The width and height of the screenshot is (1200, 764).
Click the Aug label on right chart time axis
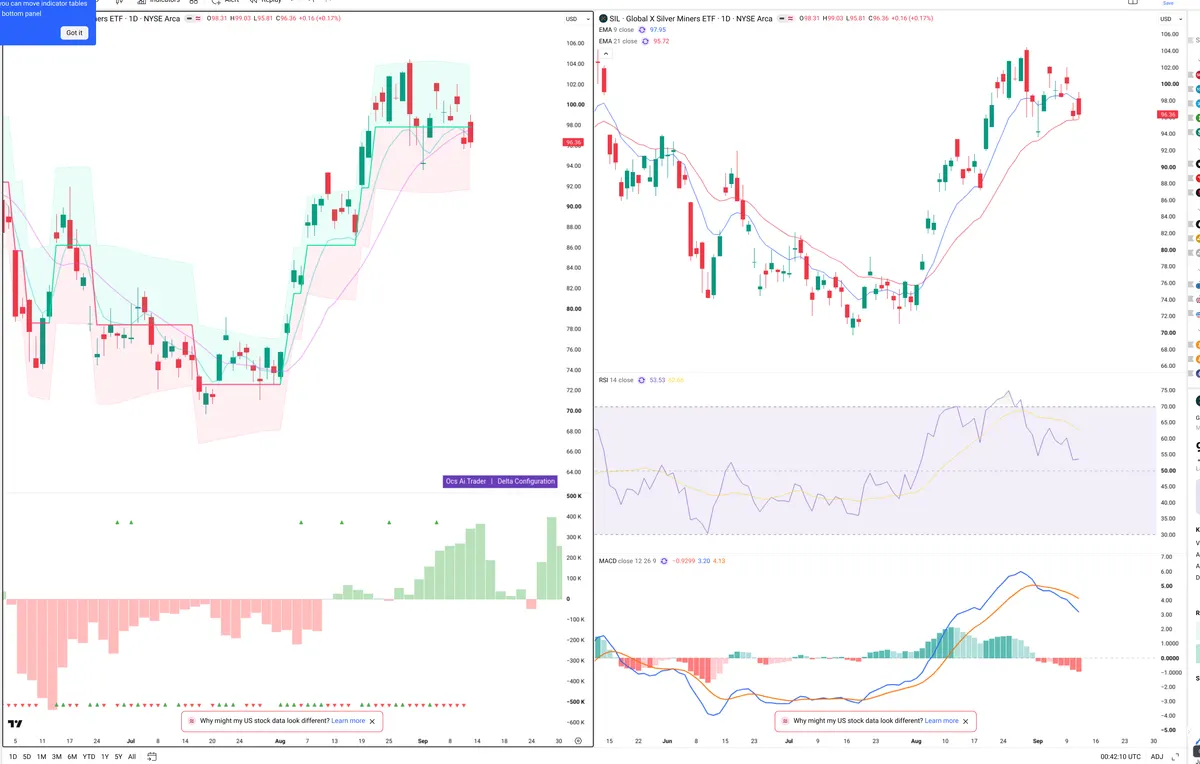916,741
